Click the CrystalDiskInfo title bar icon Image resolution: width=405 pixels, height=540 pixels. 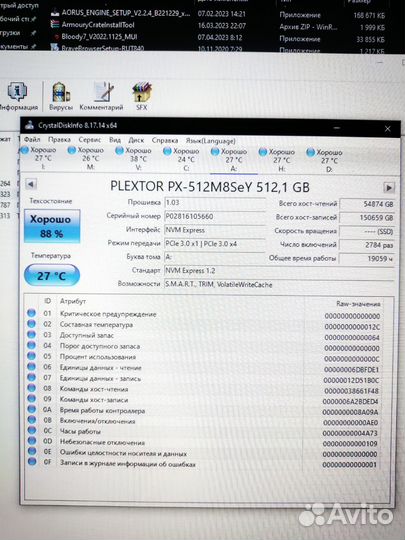[x=30, y=125]
